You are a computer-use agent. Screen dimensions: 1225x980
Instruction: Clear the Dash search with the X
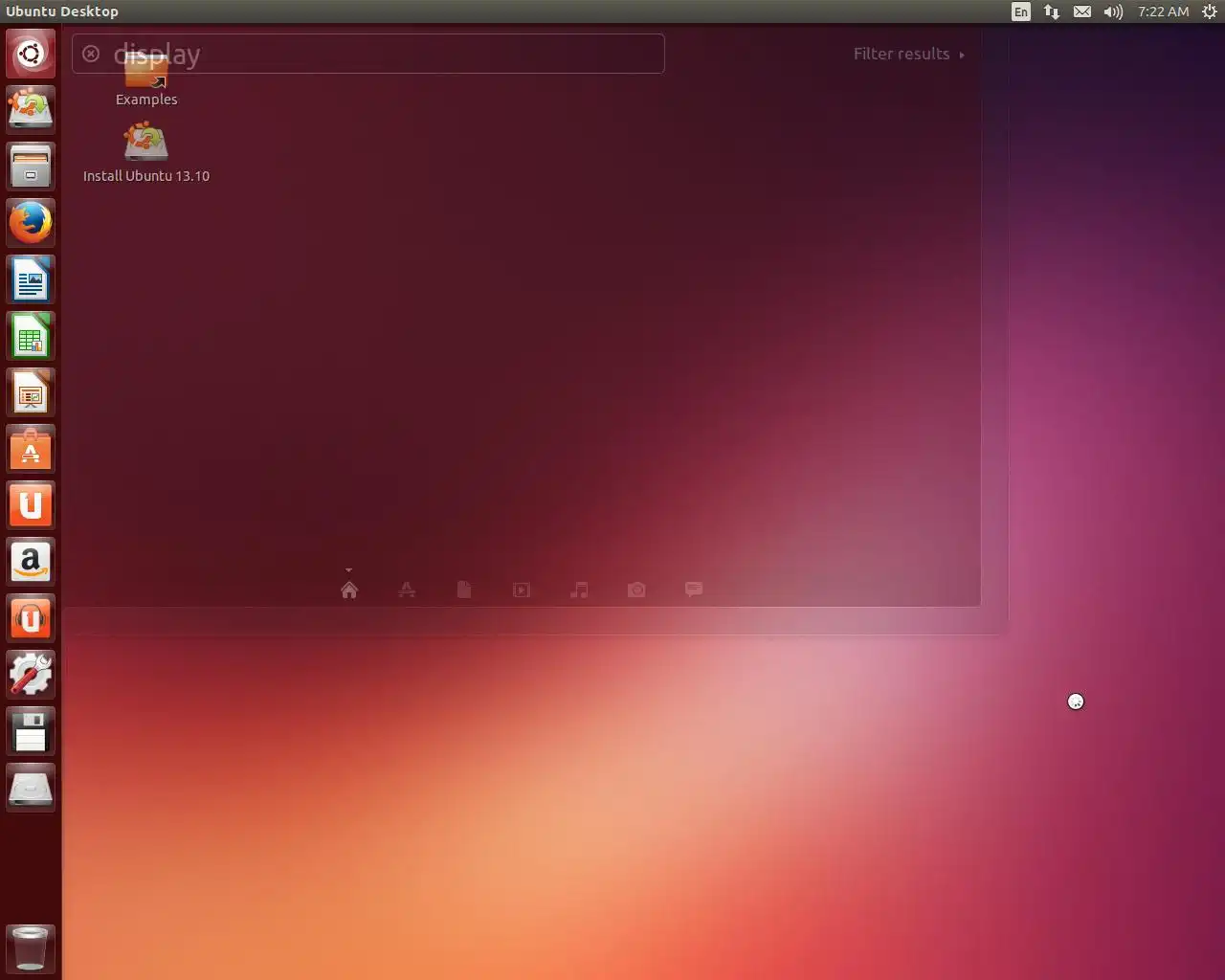(x=91, y=54)
